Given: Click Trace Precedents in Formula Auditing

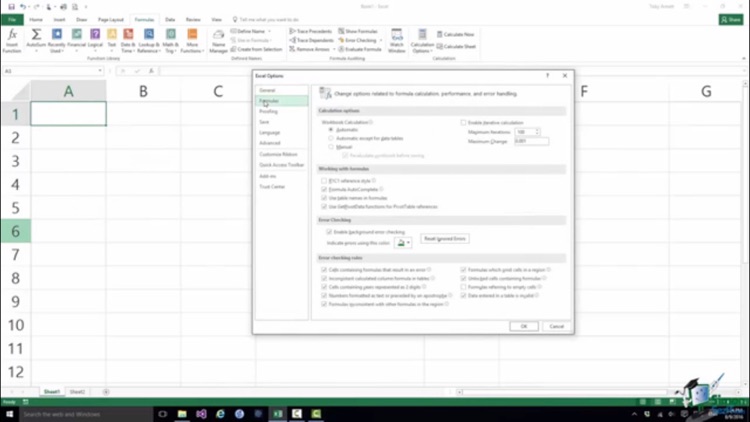Looking at the screenshot, I should pyautogui.click(x=310, y=31).
